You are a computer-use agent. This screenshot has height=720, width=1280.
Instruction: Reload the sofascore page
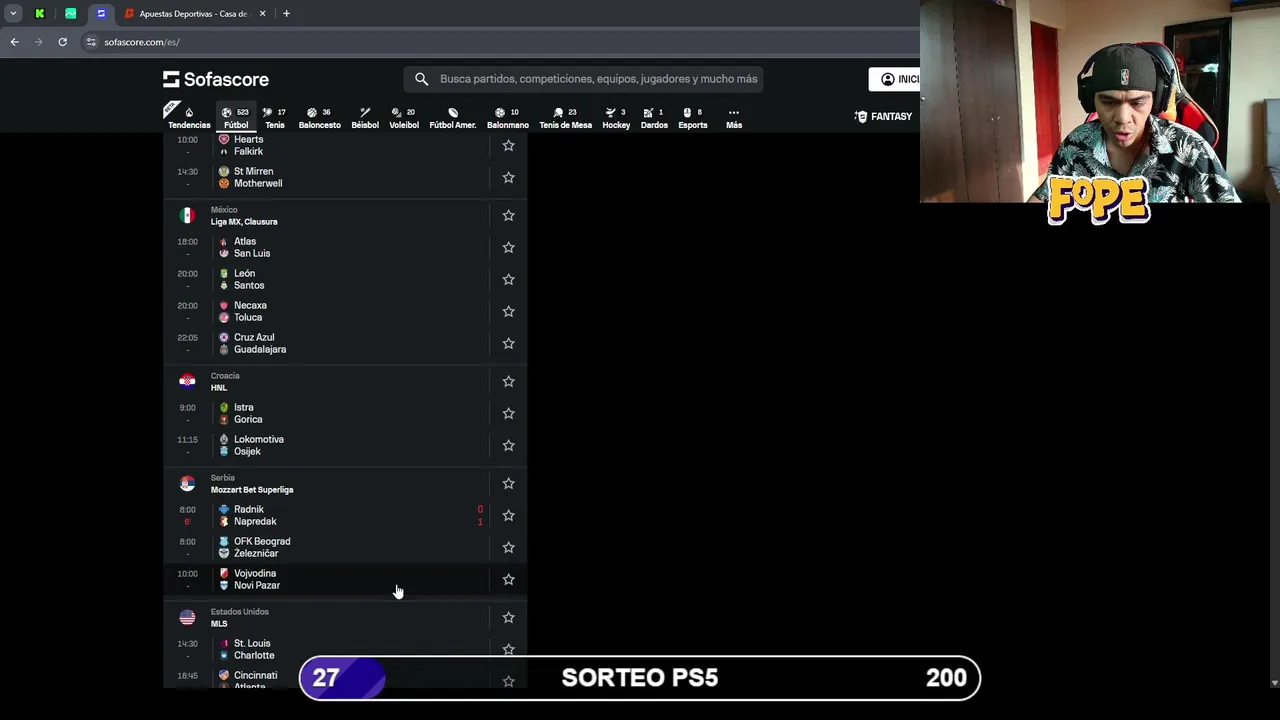tap(62, 42)
